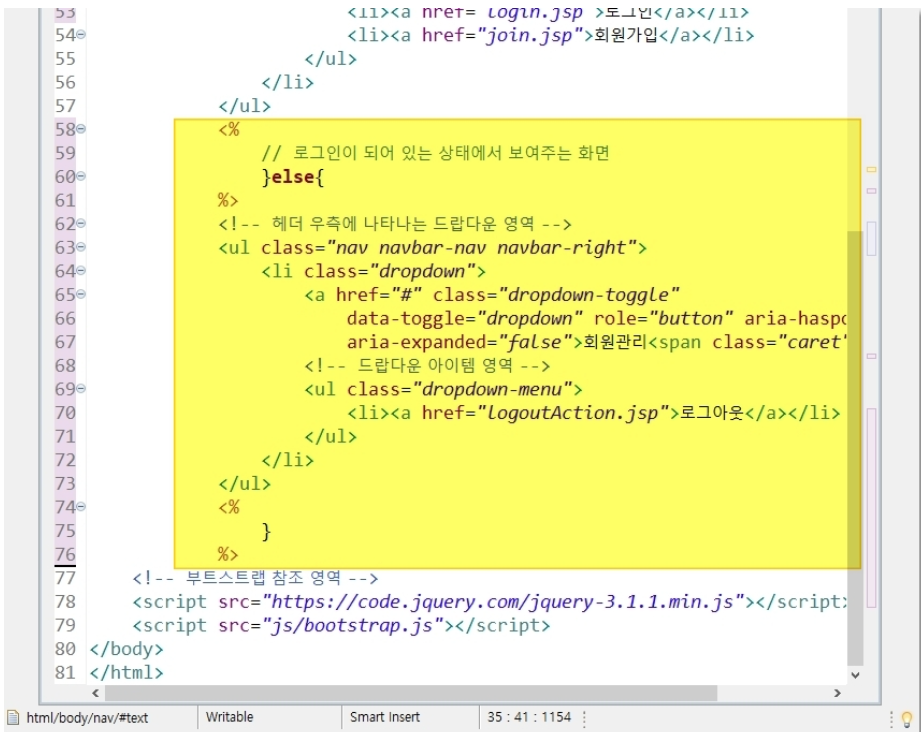Viewport: 921px width, 732px height.
Task: Click the role="button" attribute on line 66
Action: point(663,318)
